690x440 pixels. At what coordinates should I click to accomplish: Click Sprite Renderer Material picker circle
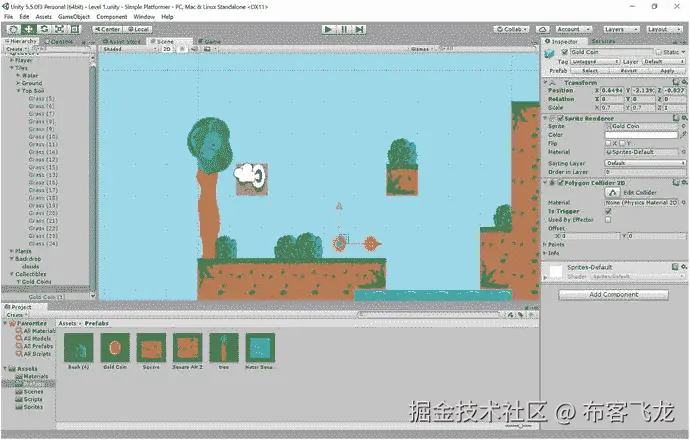pyautogui.click(x=683, y=152)
